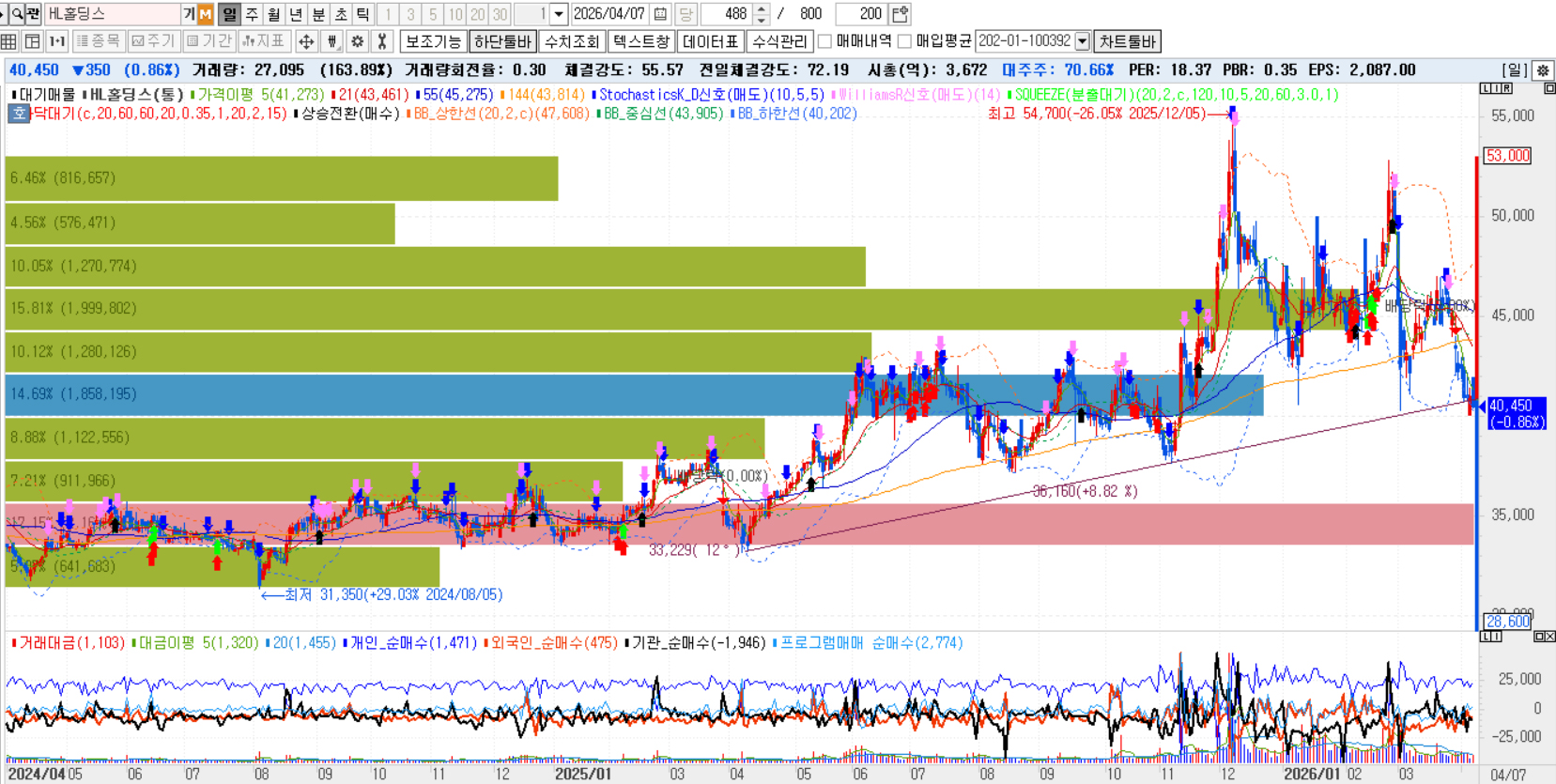1556x784 pixels.
Task: Click the 53,000 red price tag
Action: click(1507, 155)
